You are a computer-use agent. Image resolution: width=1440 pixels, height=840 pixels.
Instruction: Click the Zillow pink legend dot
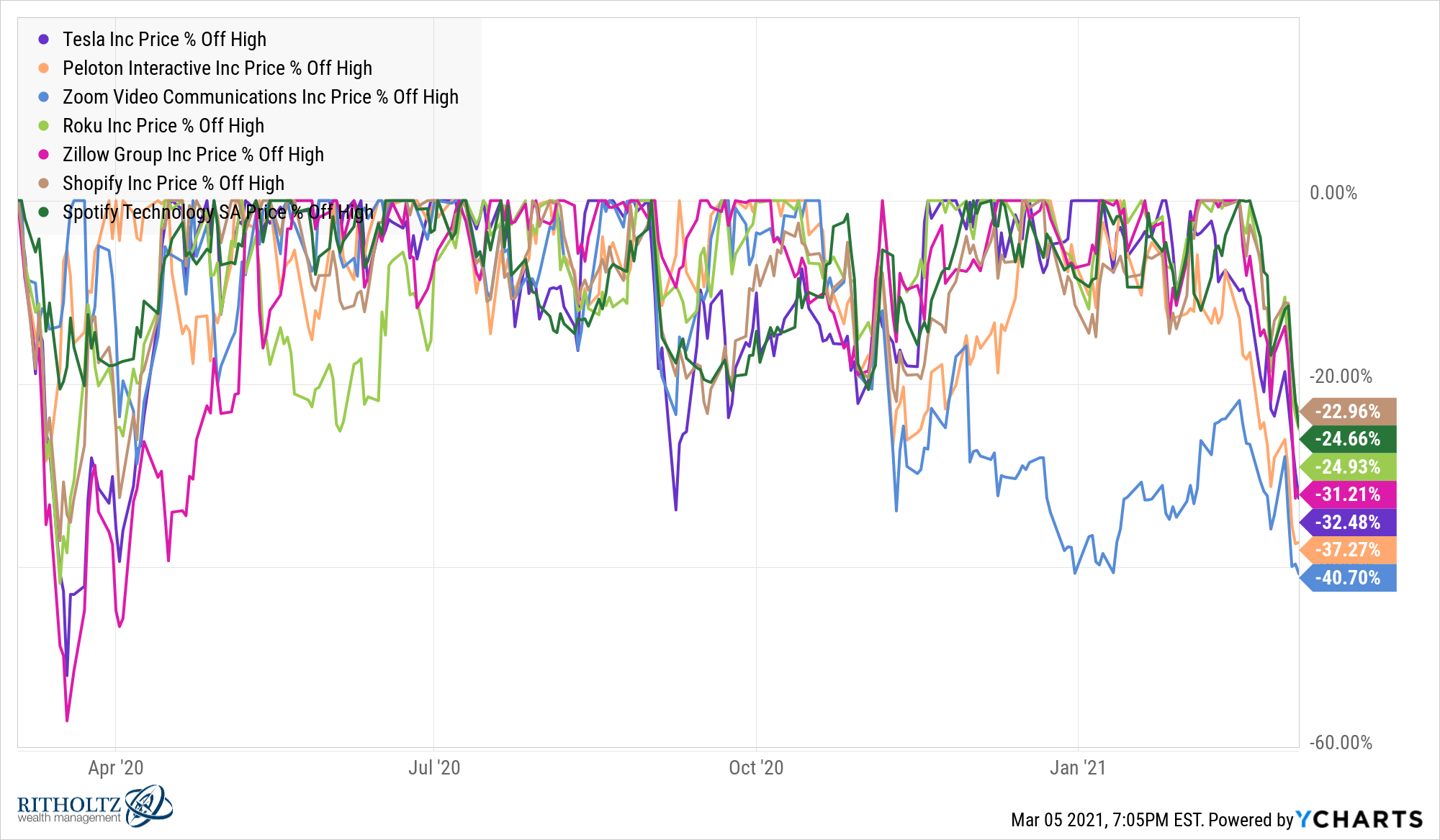click(44, 155)
